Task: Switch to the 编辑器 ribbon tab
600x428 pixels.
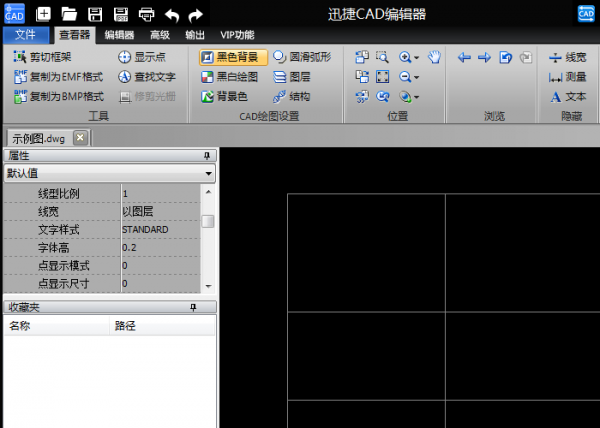Action: (x=119, y=34)
